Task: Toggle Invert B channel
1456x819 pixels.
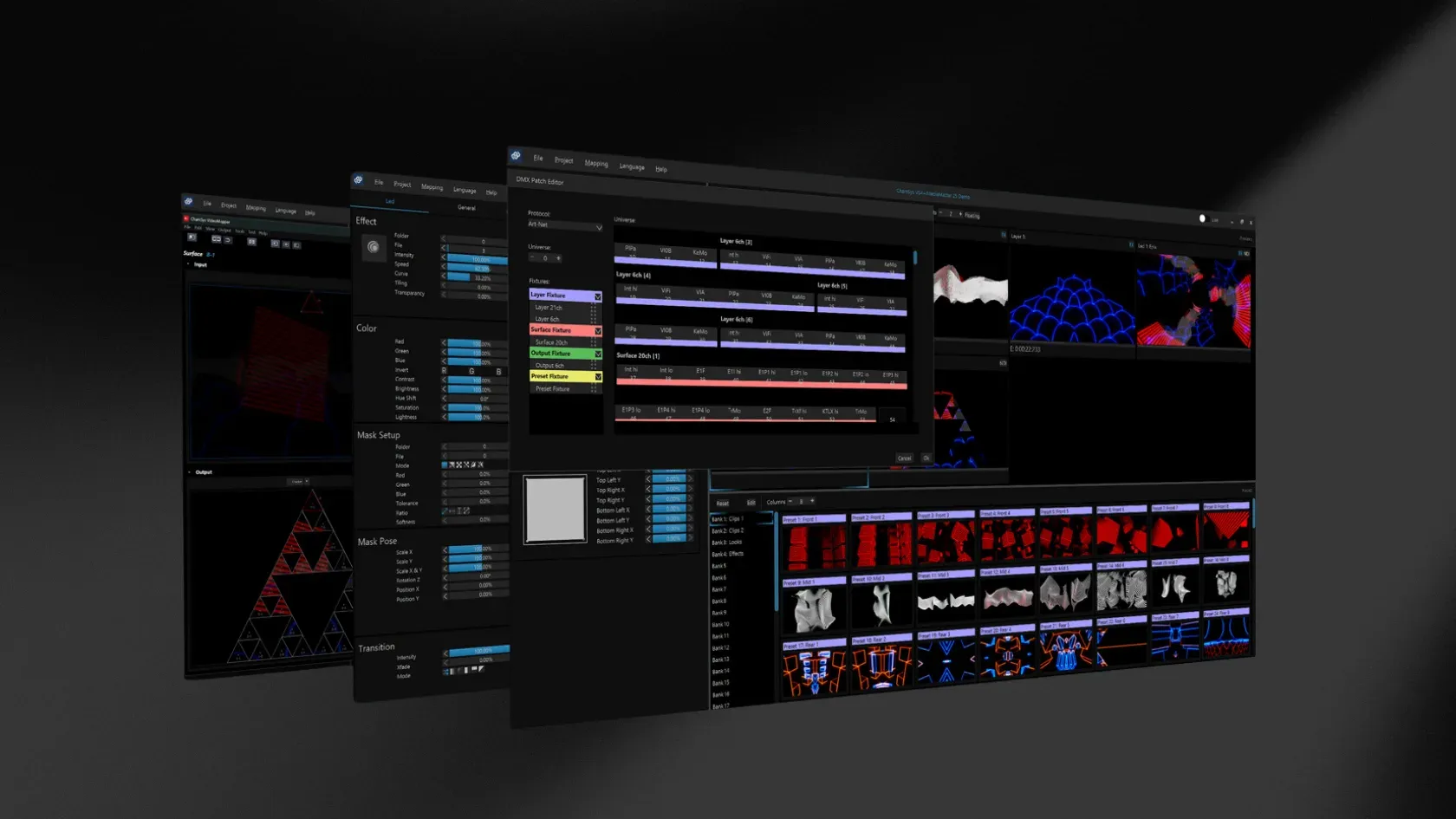Action: pyautogui.click(x=498, y=372)
